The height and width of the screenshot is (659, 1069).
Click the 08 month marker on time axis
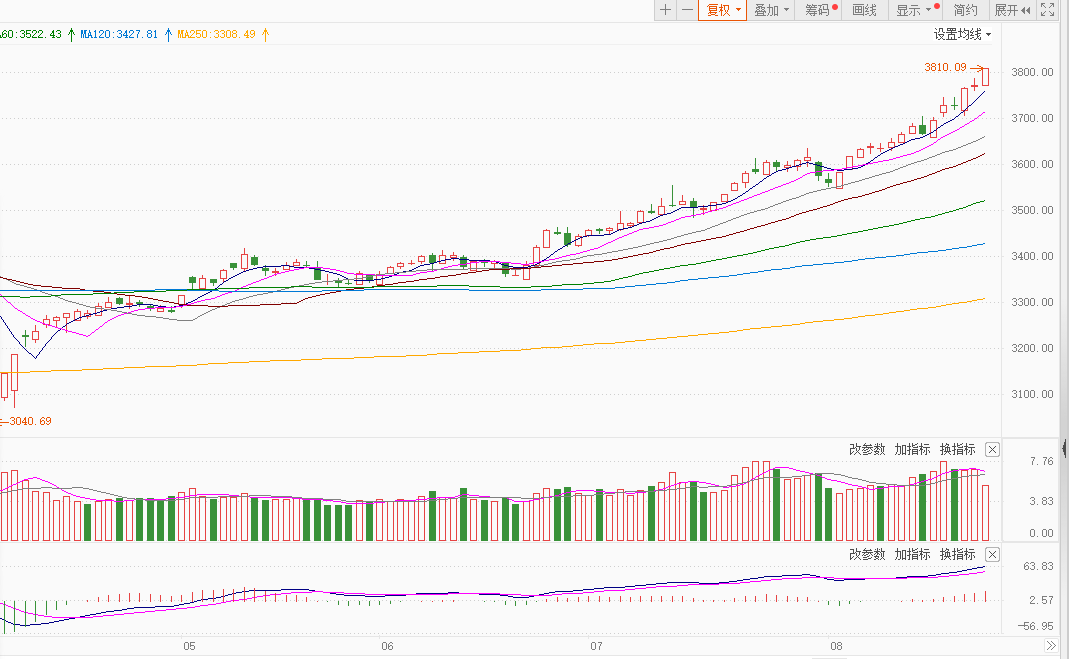click(x=836, y=646)
